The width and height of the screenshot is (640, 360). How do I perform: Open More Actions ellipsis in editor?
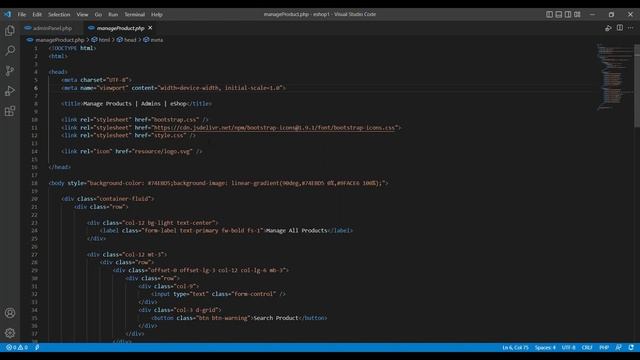tap(631, 28)
